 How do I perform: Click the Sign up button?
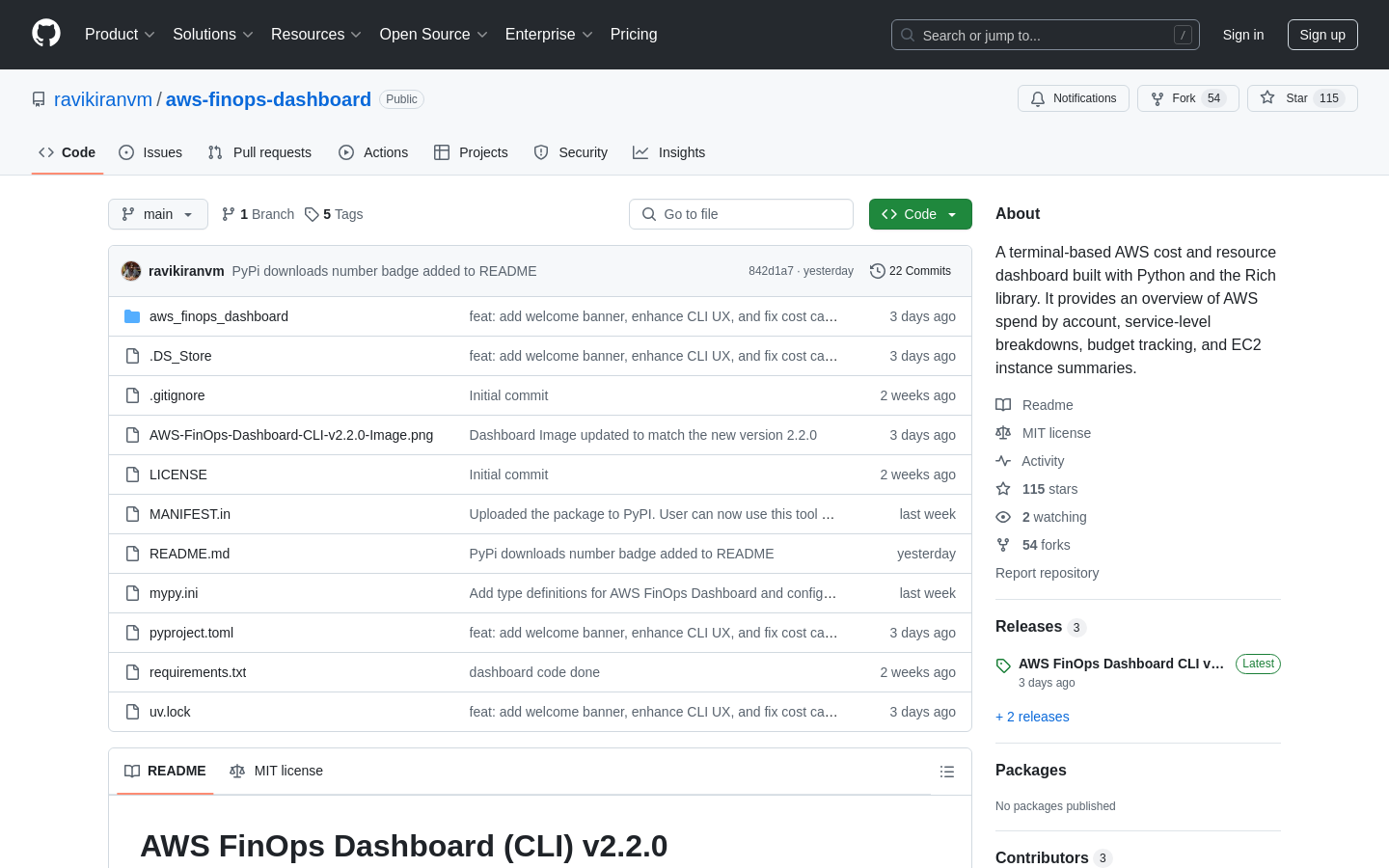pos(1322,35)
